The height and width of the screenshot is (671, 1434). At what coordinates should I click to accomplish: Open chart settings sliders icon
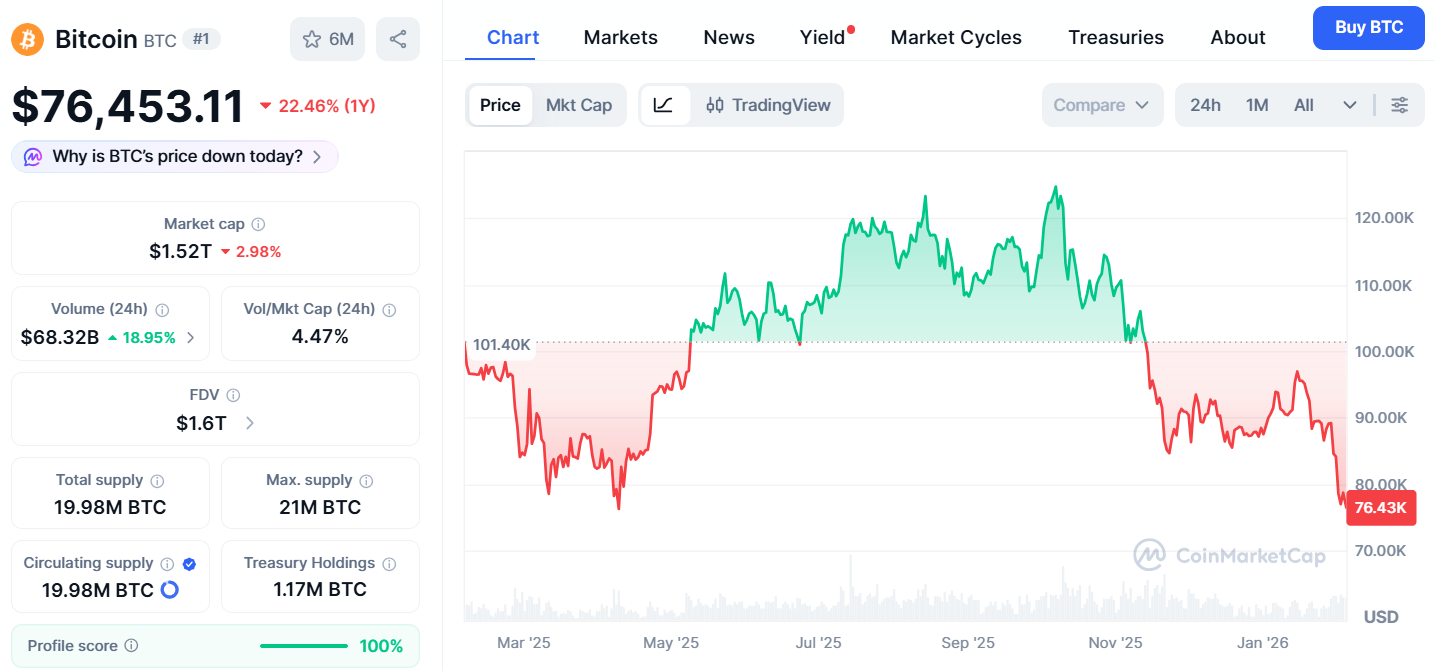coord(1400,105)
